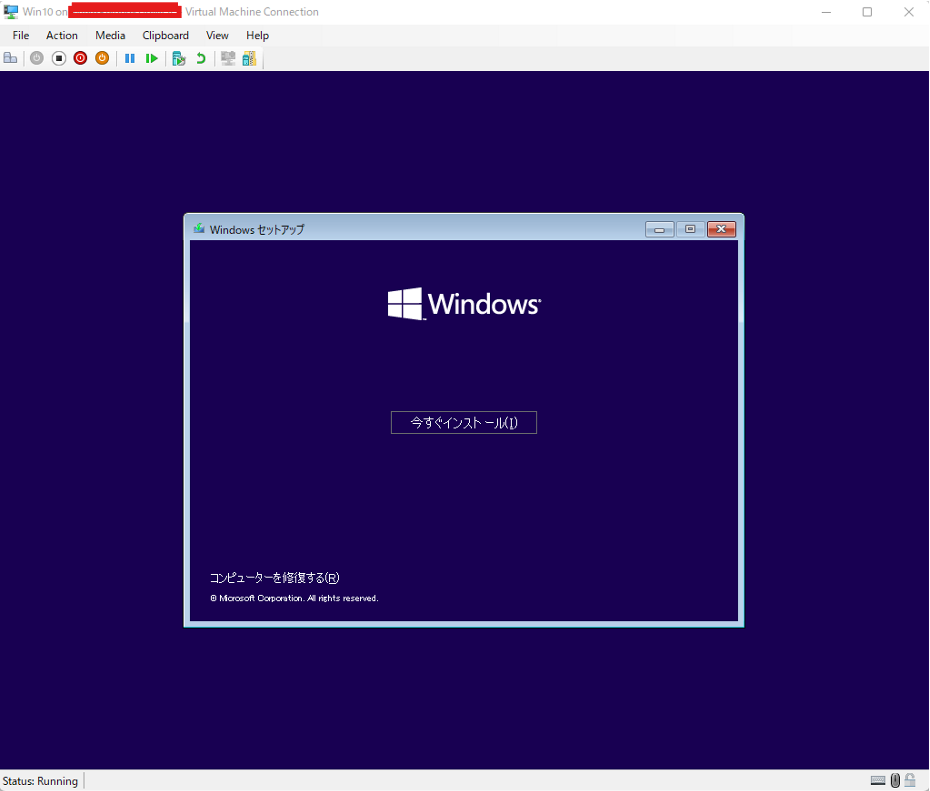Click the Share/Resources toolbar icon
This screenshot has height=791, width=930.
[x=250, y=58]
